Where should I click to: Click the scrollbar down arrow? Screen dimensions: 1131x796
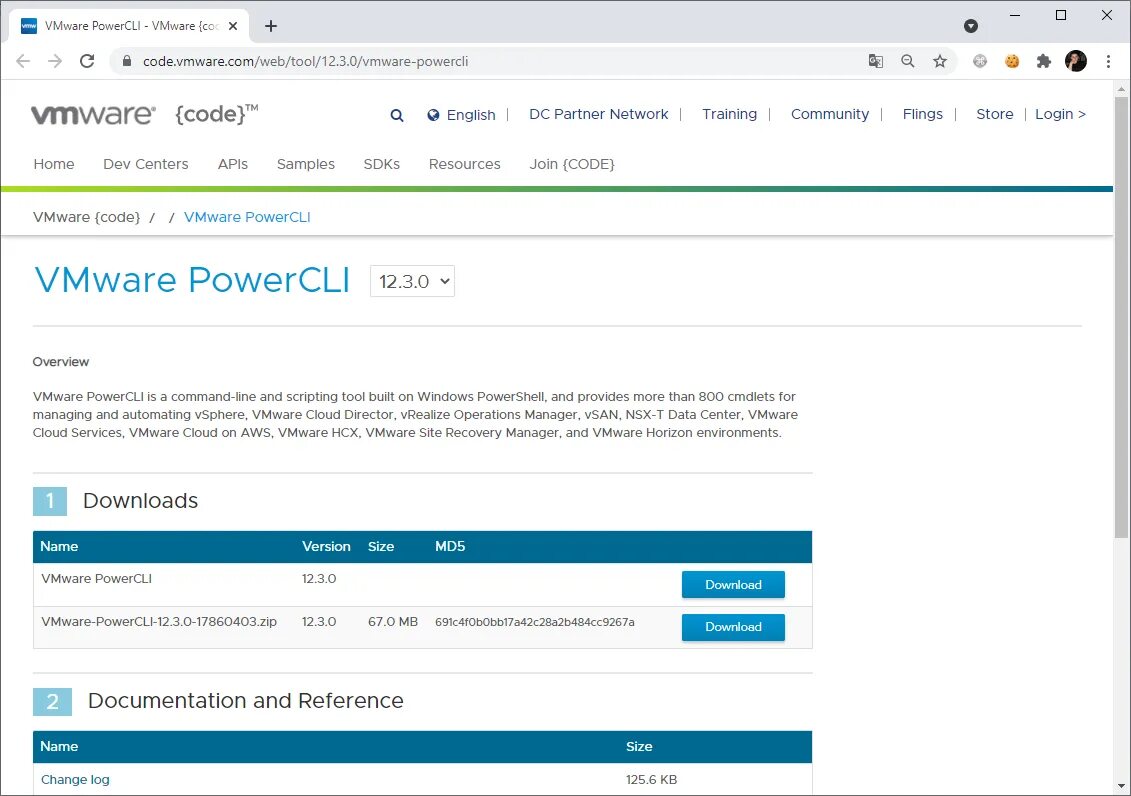click(x=1121, y=786)
